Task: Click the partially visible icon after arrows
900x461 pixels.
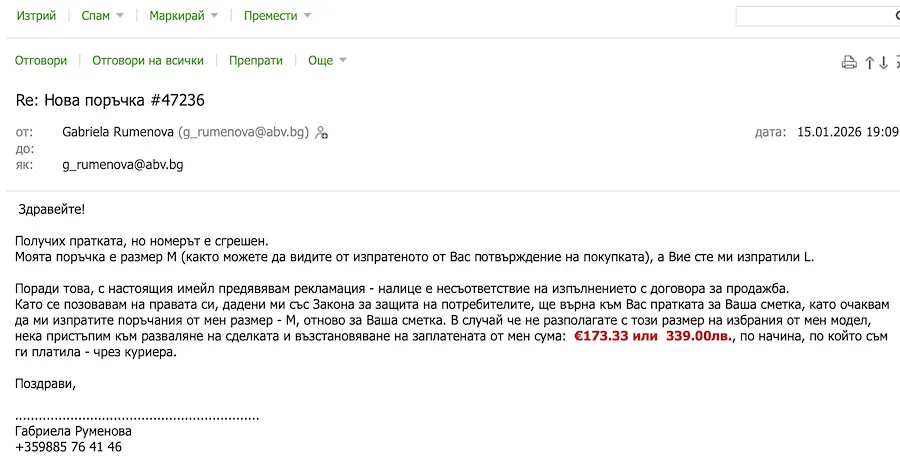Action: tap(897, 62)
